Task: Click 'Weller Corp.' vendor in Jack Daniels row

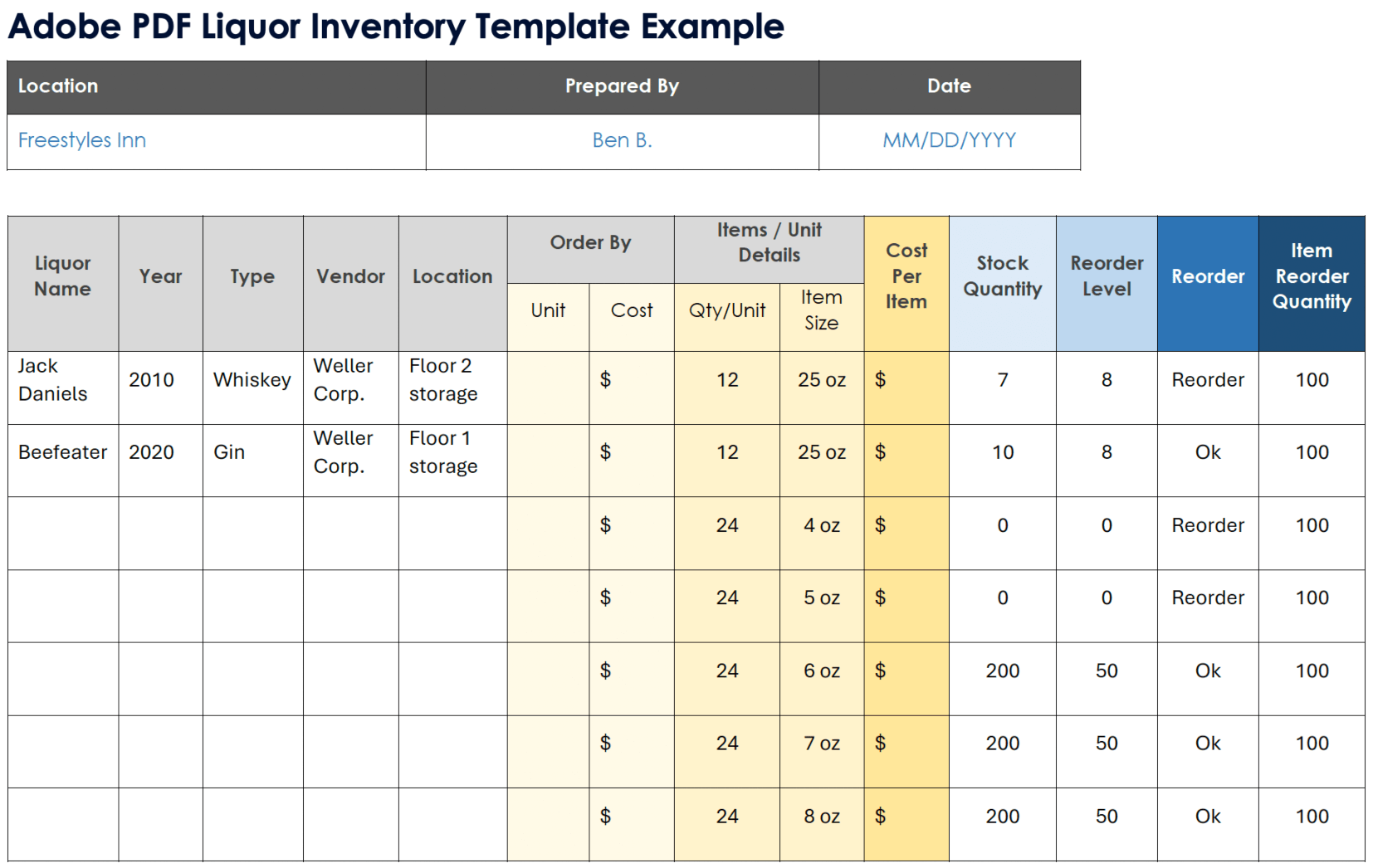Action: pos(350,388)
